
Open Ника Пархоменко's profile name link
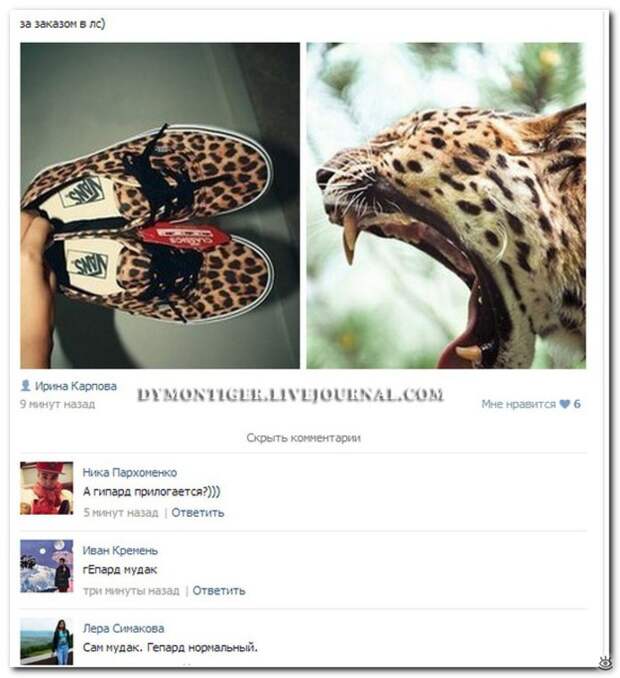pyautogui.click(x=130, y=472)
